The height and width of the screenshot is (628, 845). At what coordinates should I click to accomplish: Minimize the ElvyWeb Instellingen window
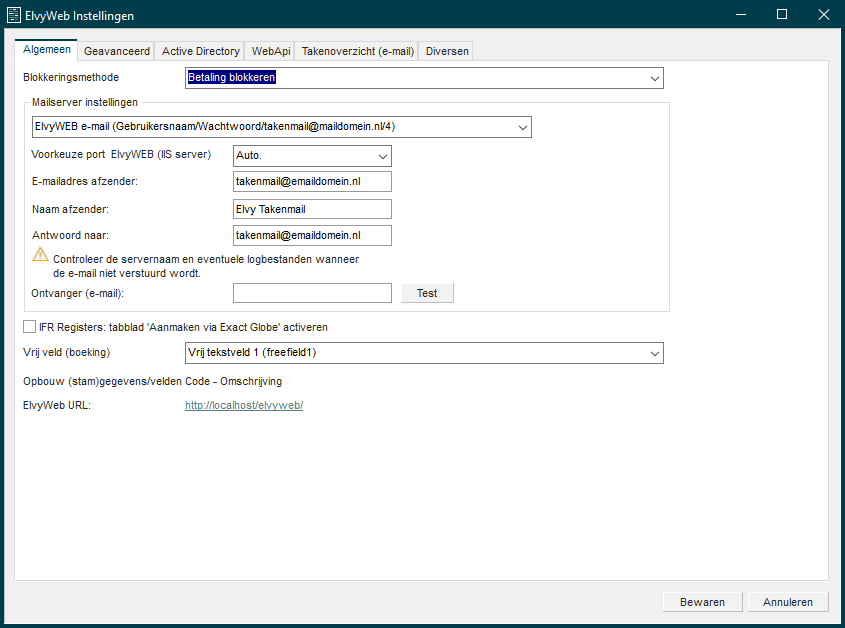pos(741,15)
